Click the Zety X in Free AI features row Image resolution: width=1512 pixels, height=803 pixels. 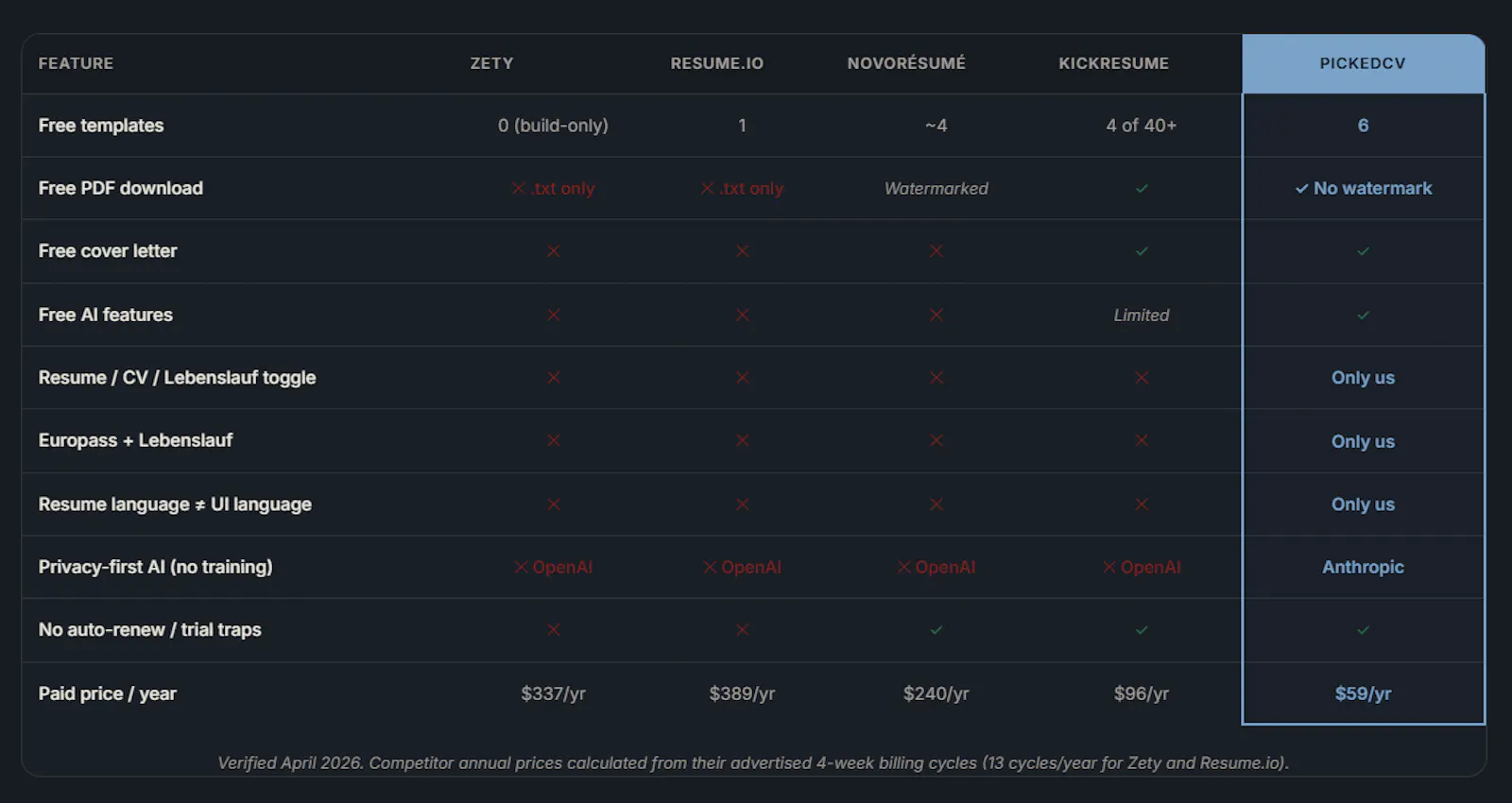(x=554, y=315)
